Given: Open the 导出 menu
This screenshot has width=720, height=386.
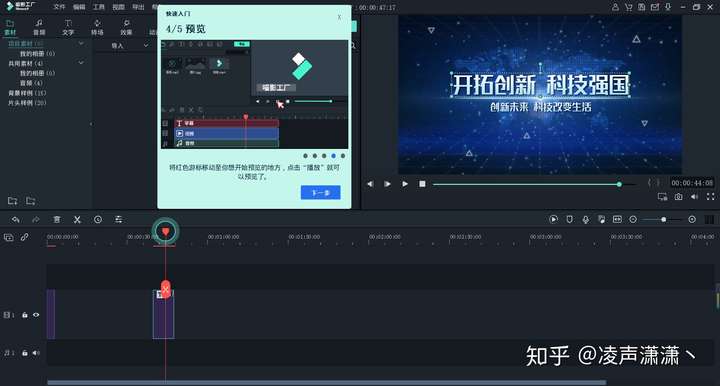Looking at the screenshot, I should point(138,7).
